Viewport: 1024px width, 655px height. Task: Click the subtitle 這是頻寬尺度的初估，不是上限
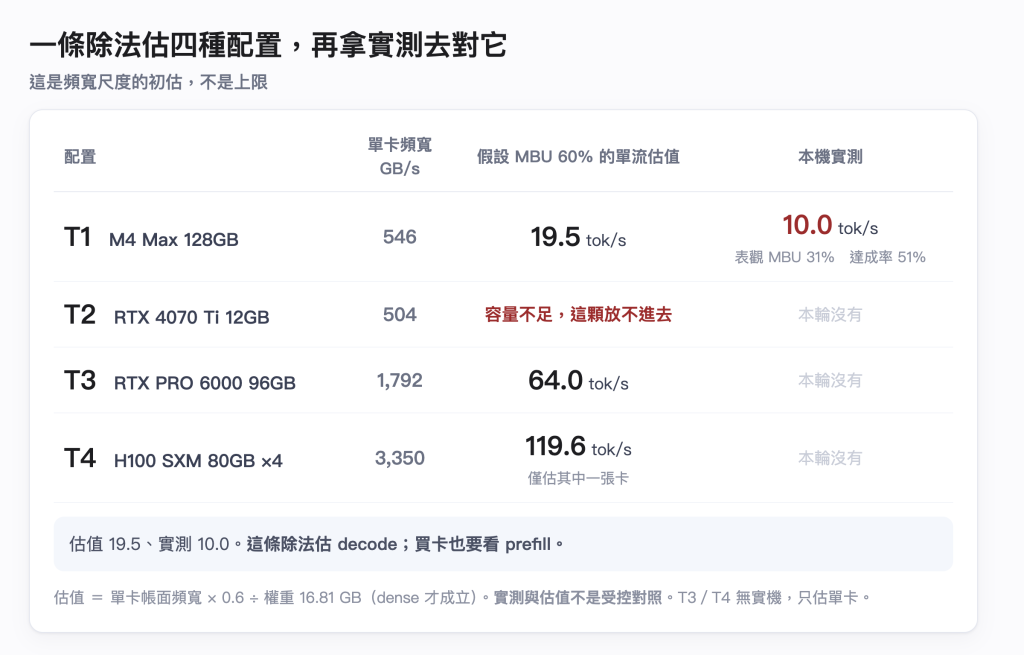[148, 82]
